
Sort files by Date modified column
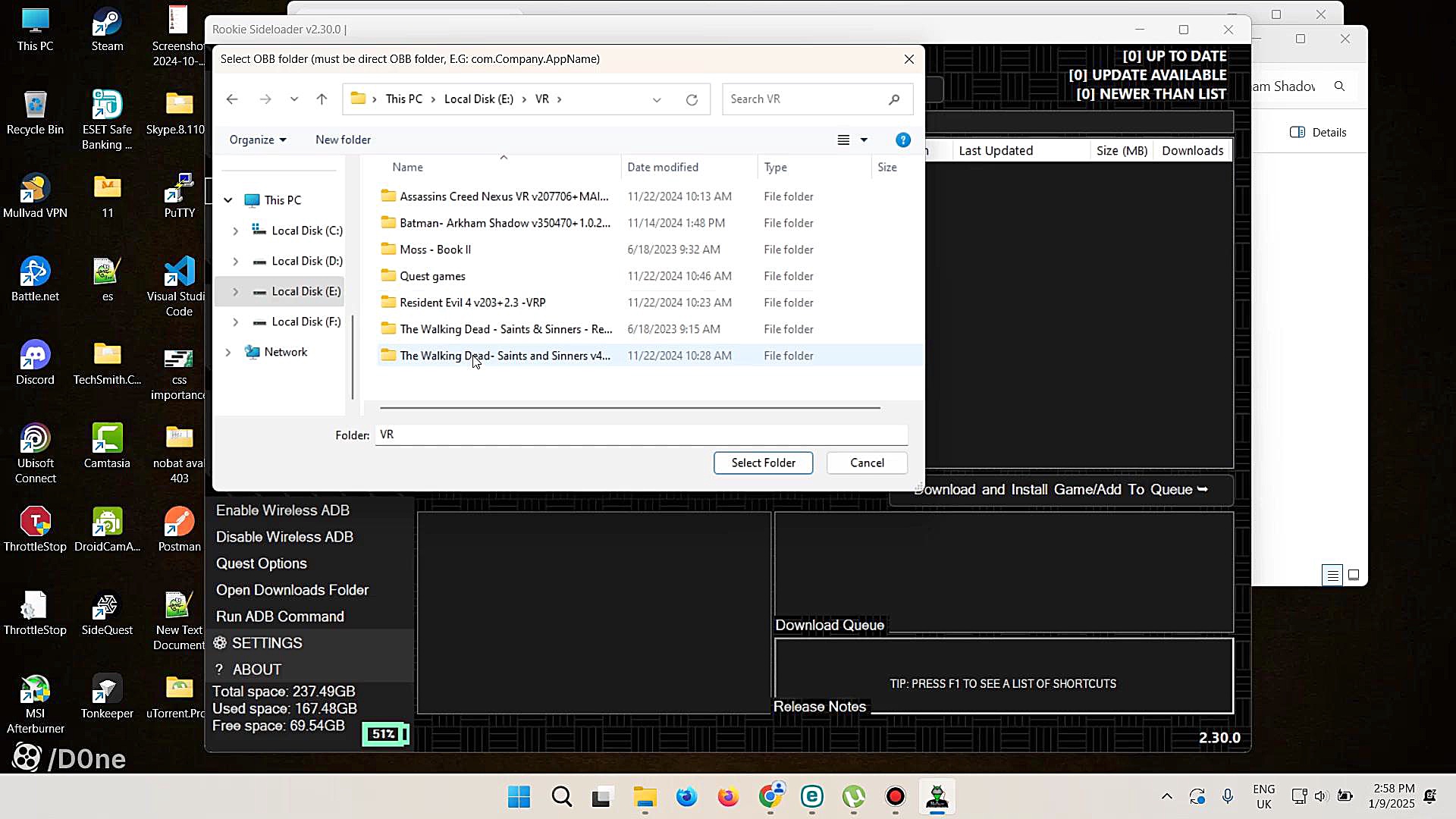(663, 167)
